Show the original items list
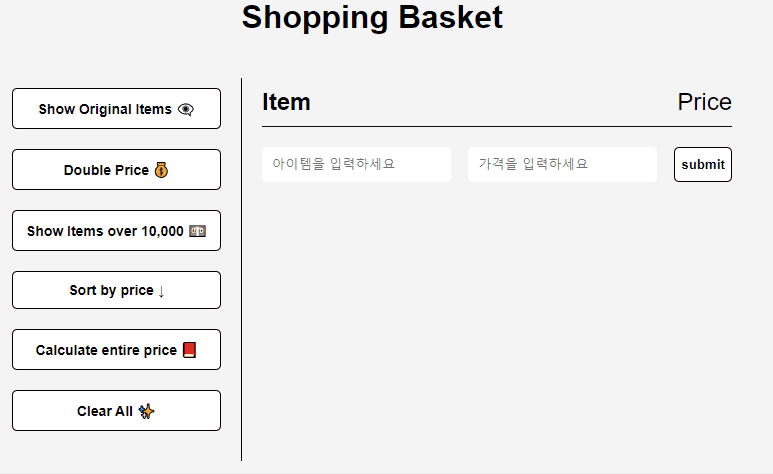 (116, 109)
